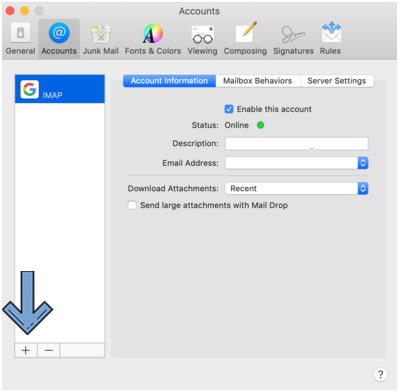Enable Send large attachments with Mail Drop
The width and height of the screenshot is (401, 392).
click(132, 205)
